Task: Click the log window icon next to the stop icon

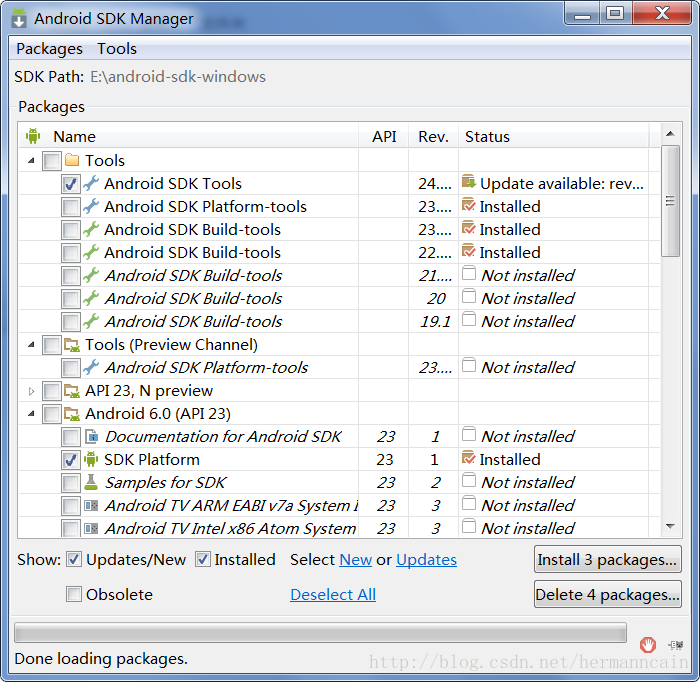Action: coord(675,645)
